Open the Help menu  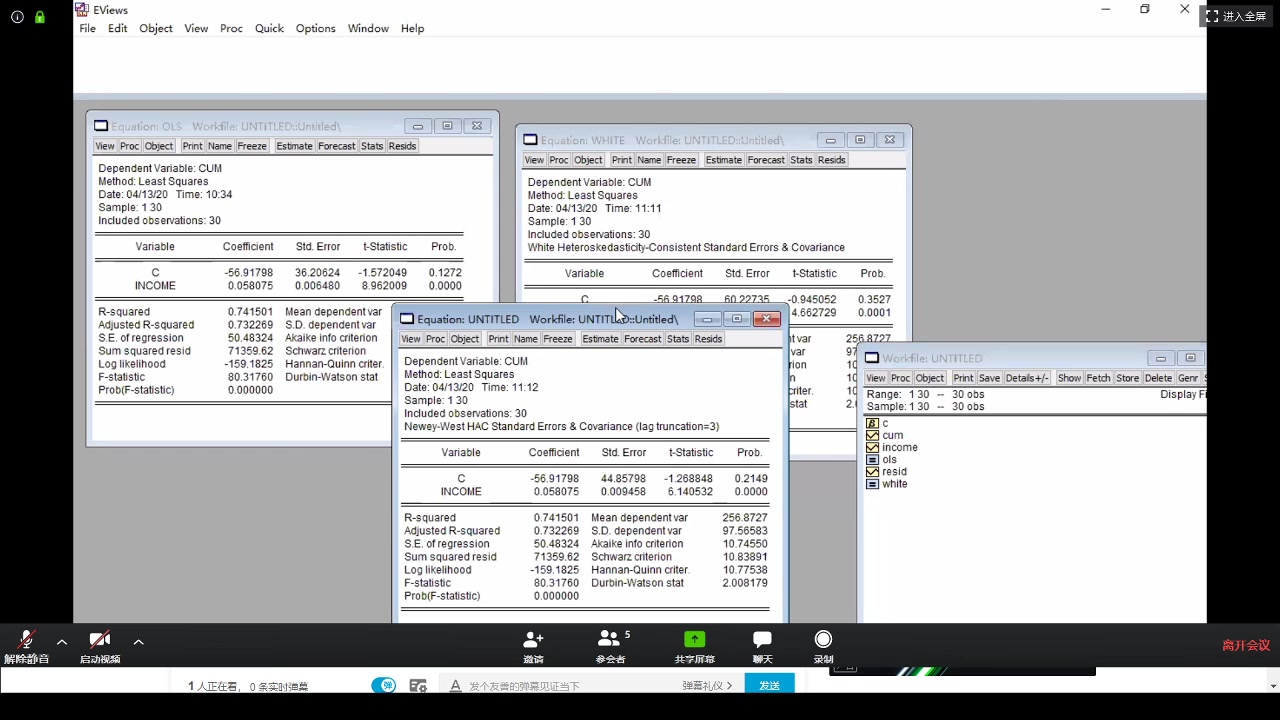coord(412,28)
